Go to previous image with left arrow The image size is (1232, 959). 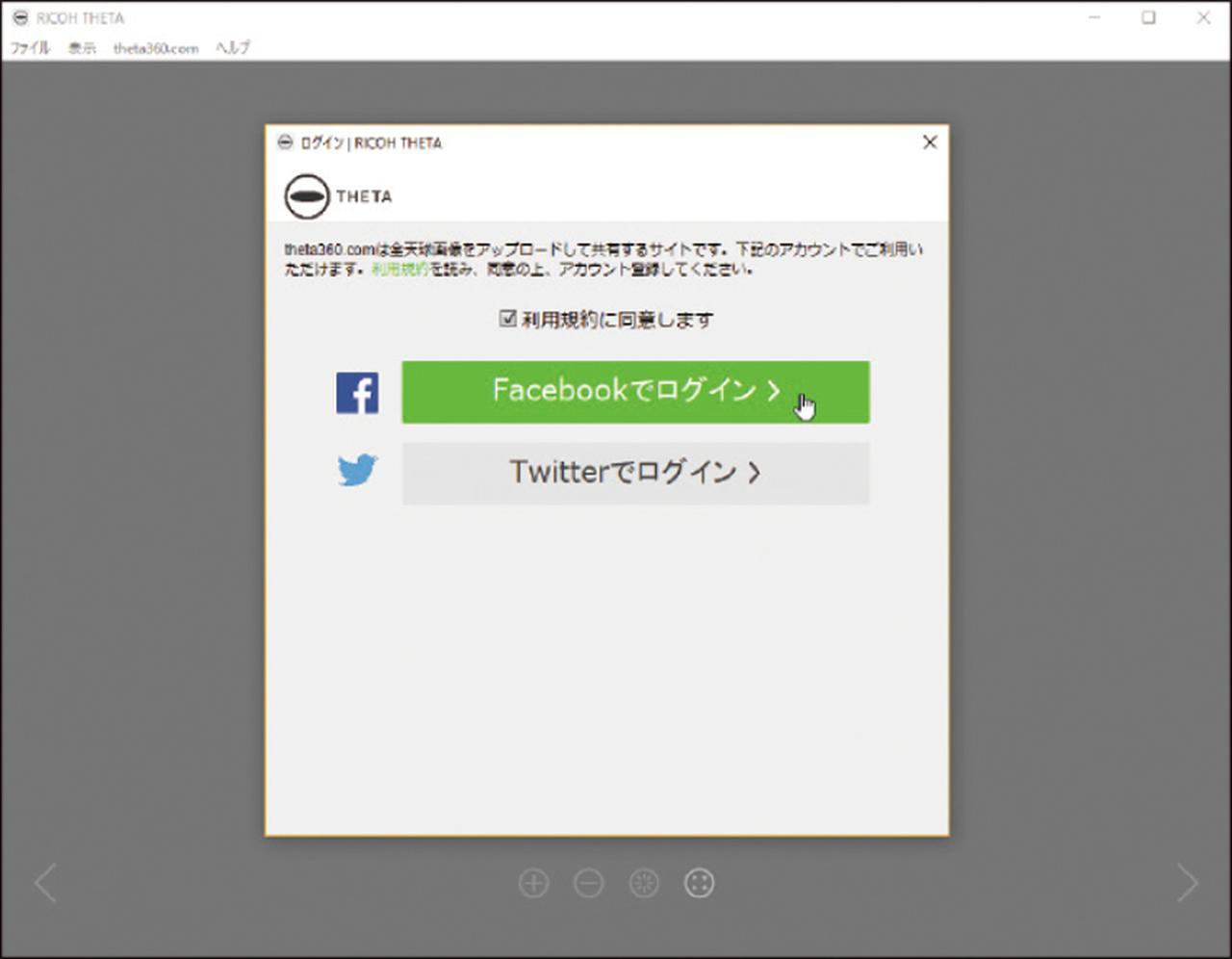[x=45, y=883]
